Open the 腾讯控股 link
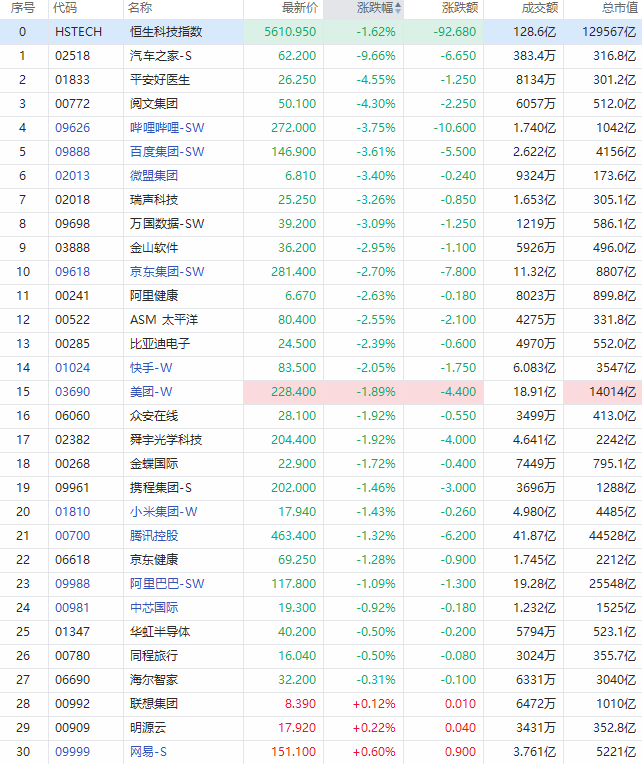 tap(154, 535)
